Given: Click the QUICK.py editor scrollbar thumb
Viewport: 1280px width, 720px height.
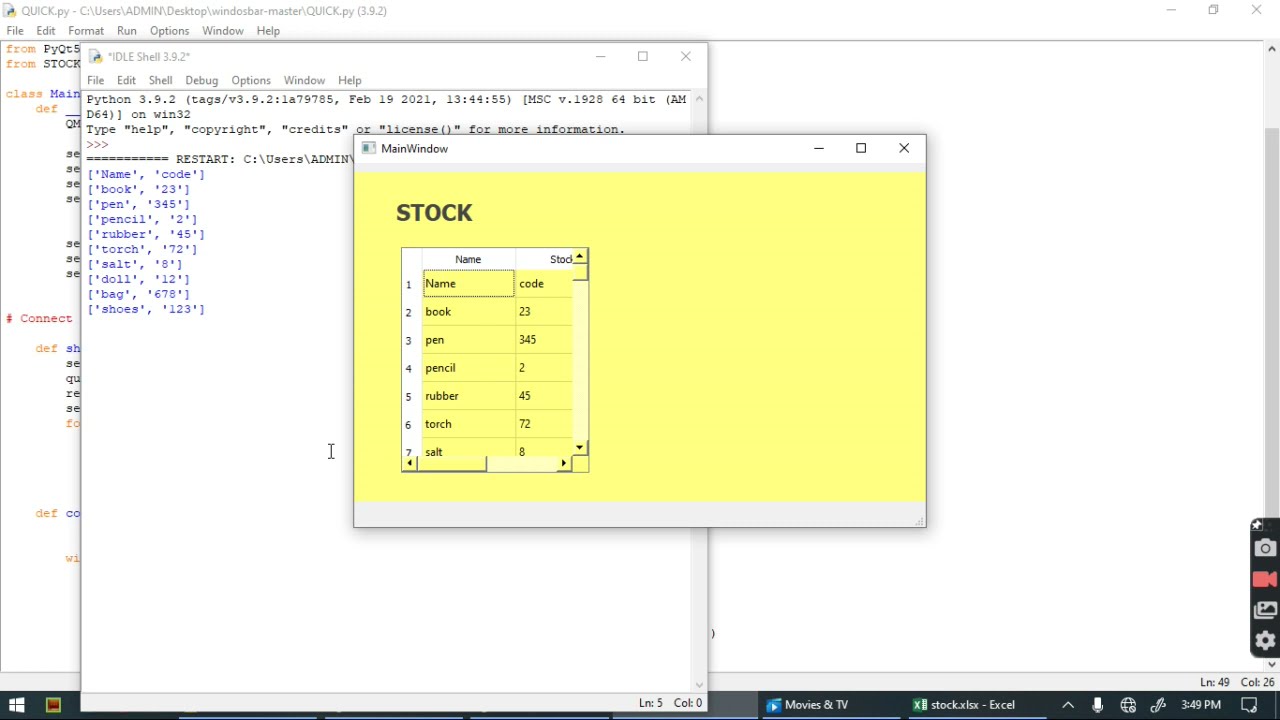Looking at the screenshot, I should 1272,390.
